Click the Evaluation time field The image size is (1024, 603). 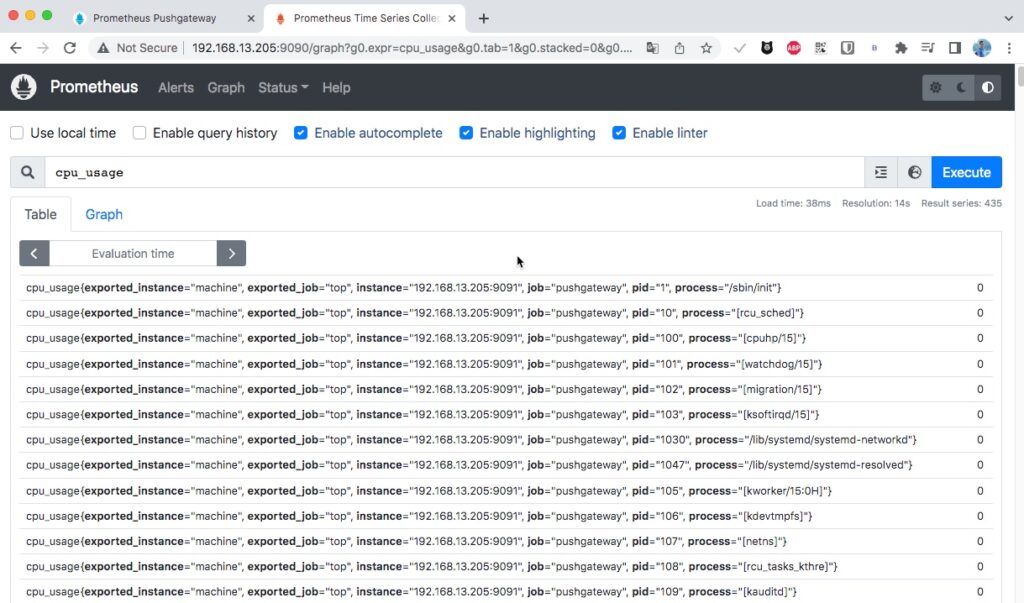click(x=133, y=253)
